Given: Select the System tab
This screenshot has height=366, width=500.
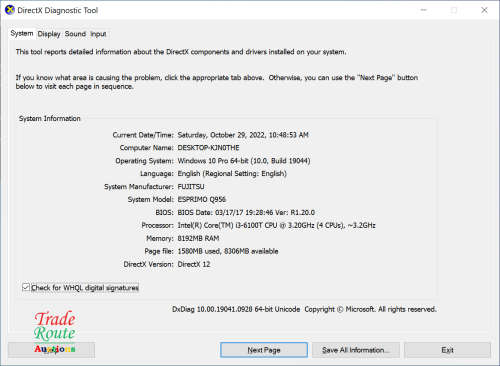Looking at the screenshot, I should (x=22, y=33).
